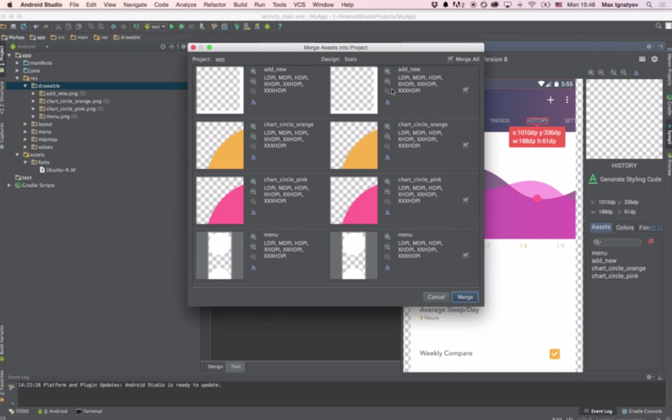
Task: Click Generate Styling Code
Action: pyautogui.click(x=625, y=179)
